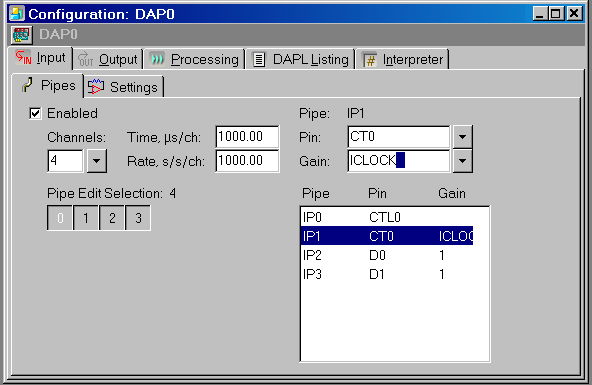Click the Time µs/ch input field
Screen dimensions: 592x385
coord(247,137)
